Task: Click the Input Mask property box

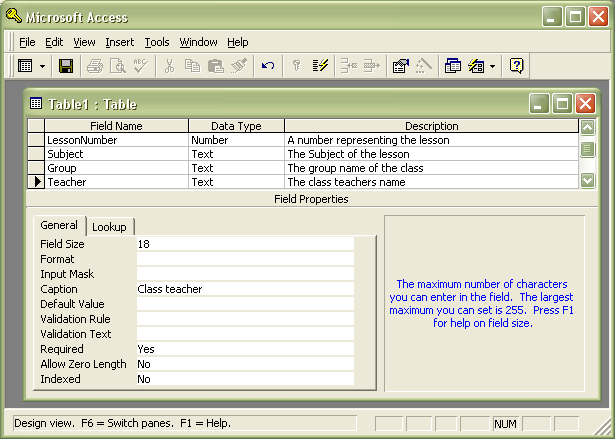Action: [245, 274]
